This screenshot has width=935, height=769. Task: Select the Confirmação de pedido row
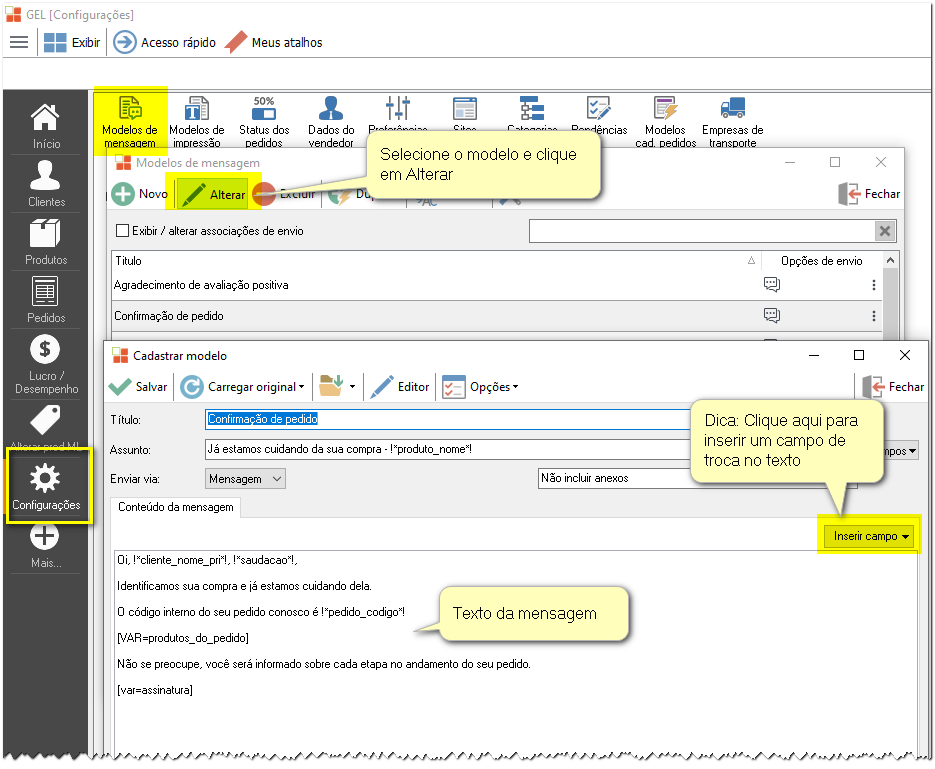(x=497, y=316)
